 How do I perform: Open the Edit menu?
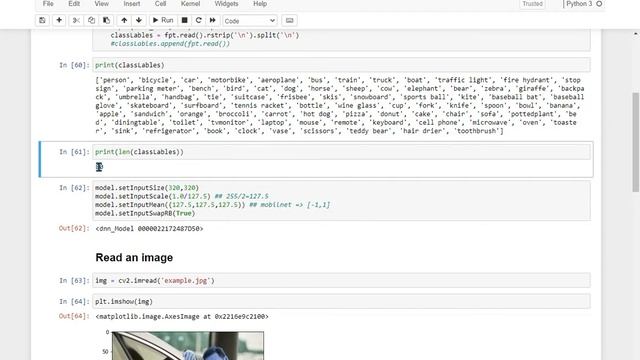(74, 4)
